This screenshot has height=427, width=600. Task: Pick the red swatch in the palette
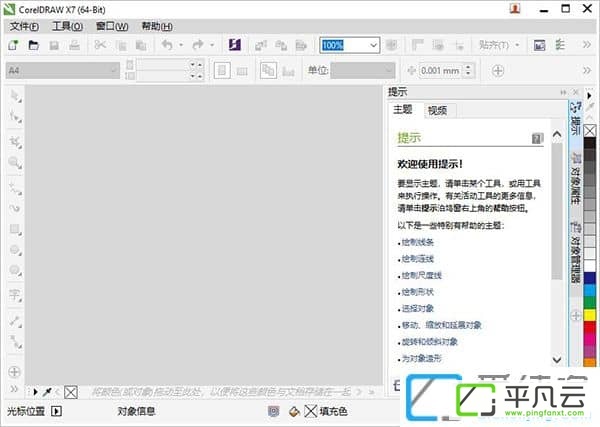[x=590, y=328]
